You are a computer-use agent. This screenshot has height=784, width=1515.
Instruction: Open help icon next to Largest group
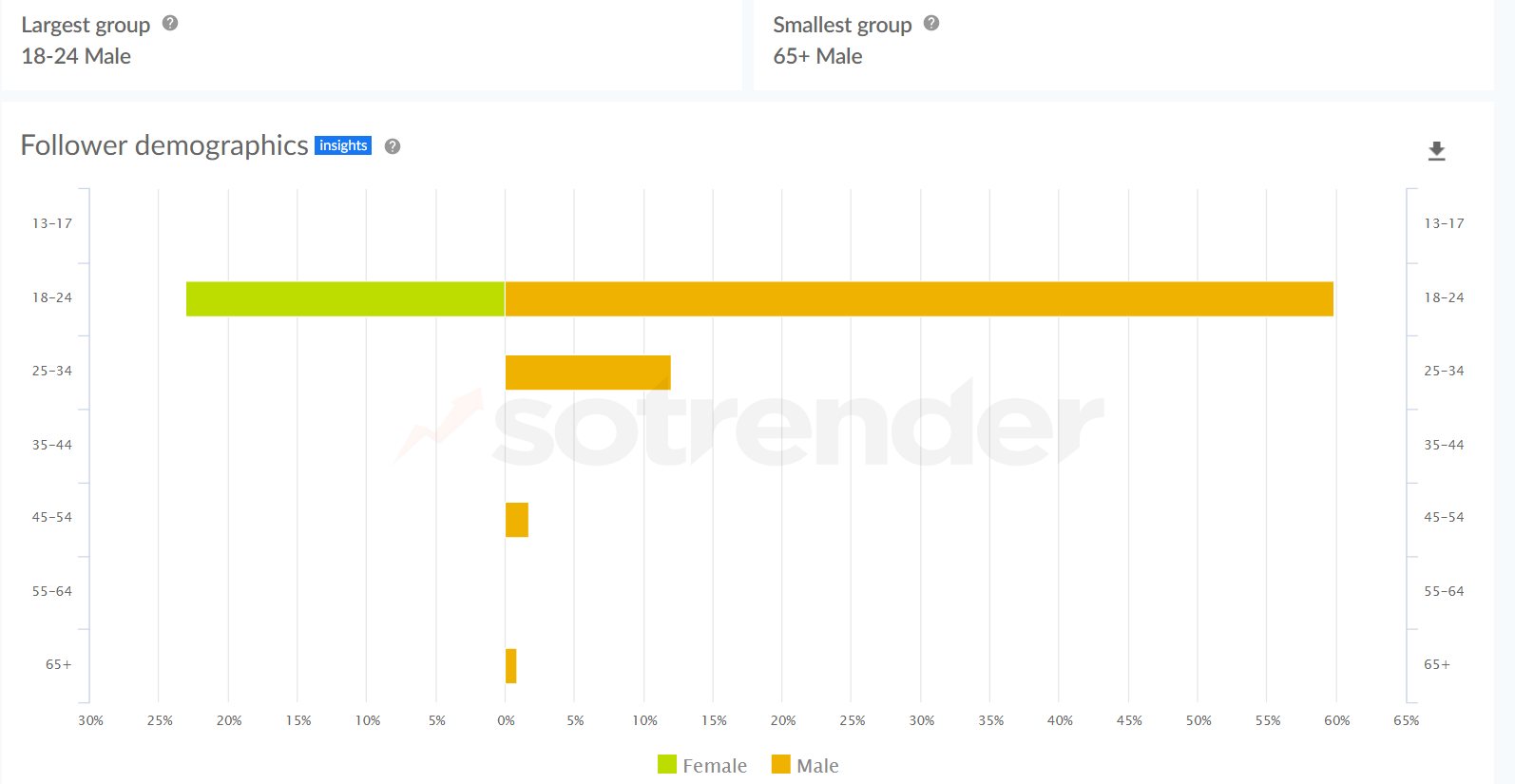[x=170, y=24]
